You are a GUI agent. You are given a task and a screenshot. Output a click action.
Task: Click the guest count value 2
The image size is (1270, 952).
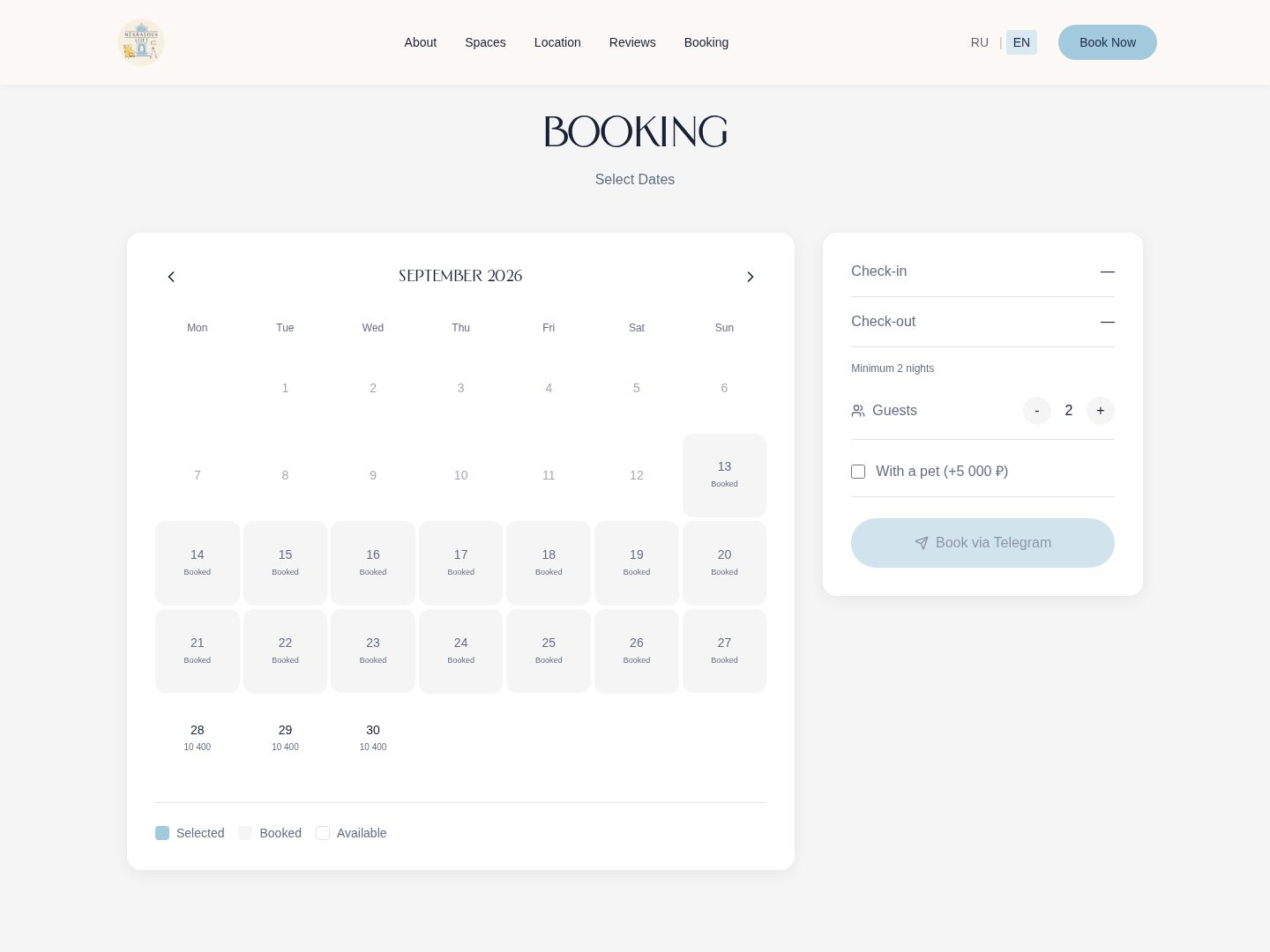[1069, 411]
